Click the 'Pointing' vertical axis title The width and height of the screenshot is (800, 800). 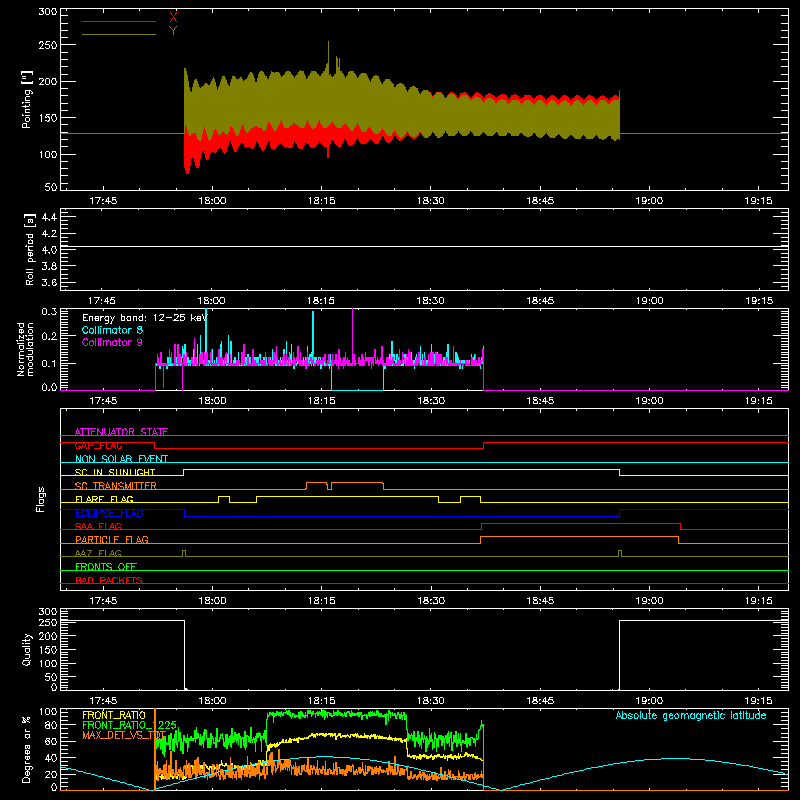[27, 99]
